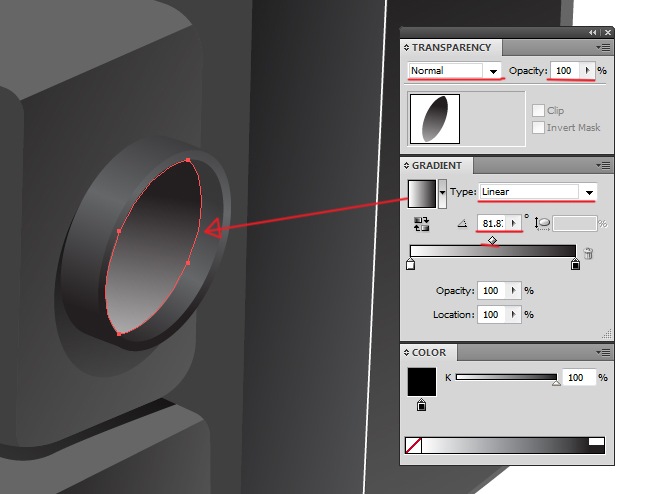Open the Transparency panel flyout menu
The height and width of the screenshot is (494, 650).
(603, 48)
